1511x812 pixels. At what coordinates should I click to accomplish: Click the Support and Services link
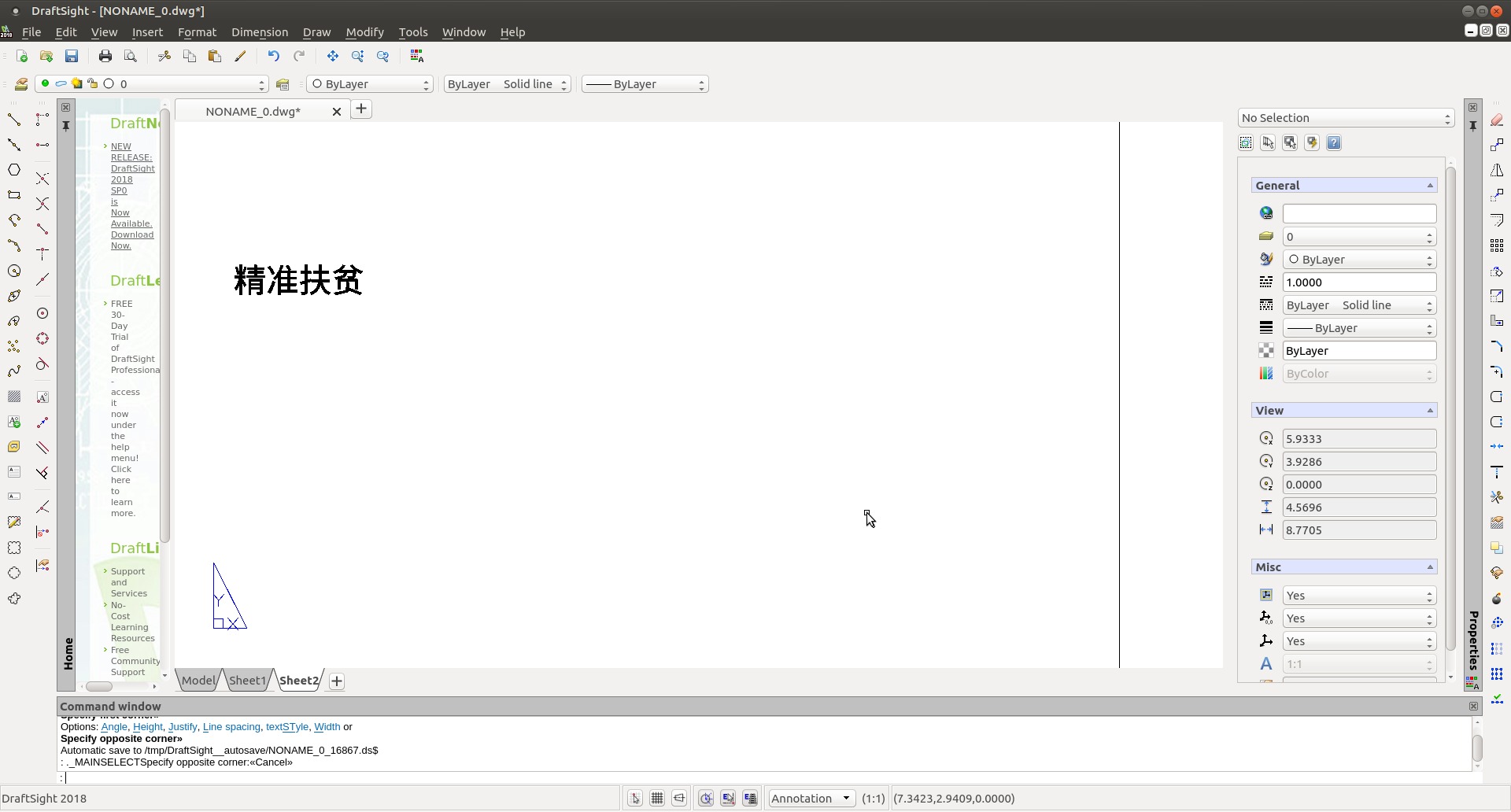pyautogui.click(x=128, y=582)
